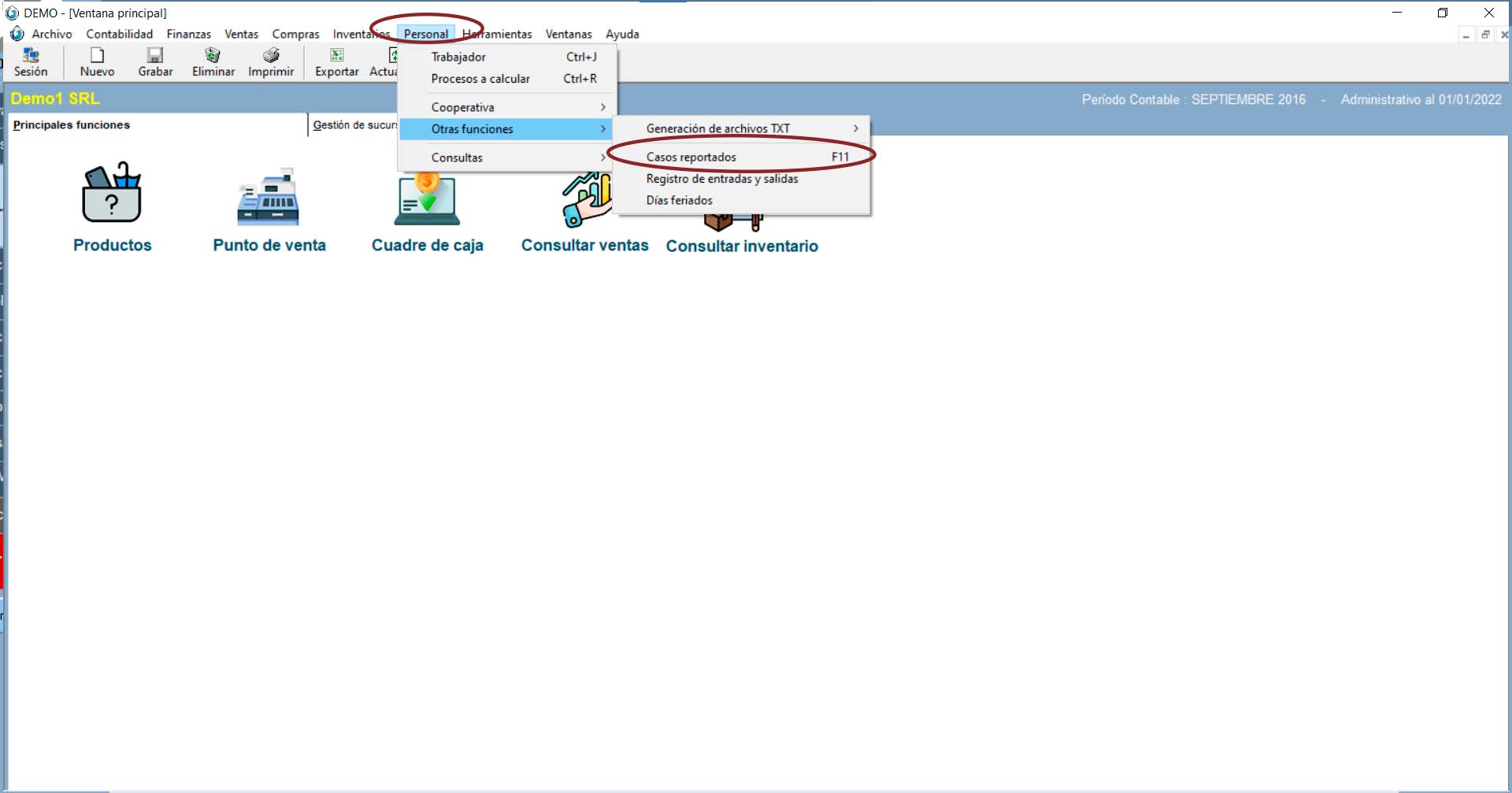Open the Contabilidad menu
Image resolution: width=1512 pixels, height=793 pixels.
tap(119, 34)
